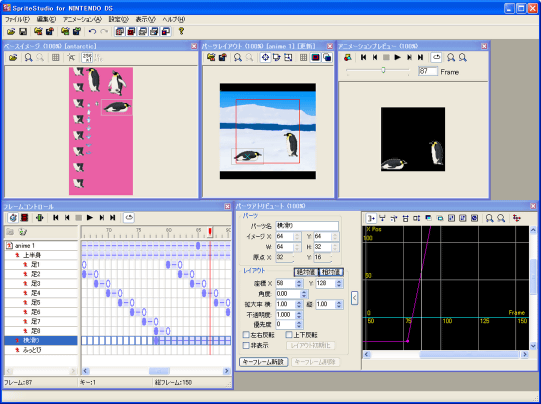Play animation in the preview panel
This screenshot has width=541, height=404.
point(397,58)
